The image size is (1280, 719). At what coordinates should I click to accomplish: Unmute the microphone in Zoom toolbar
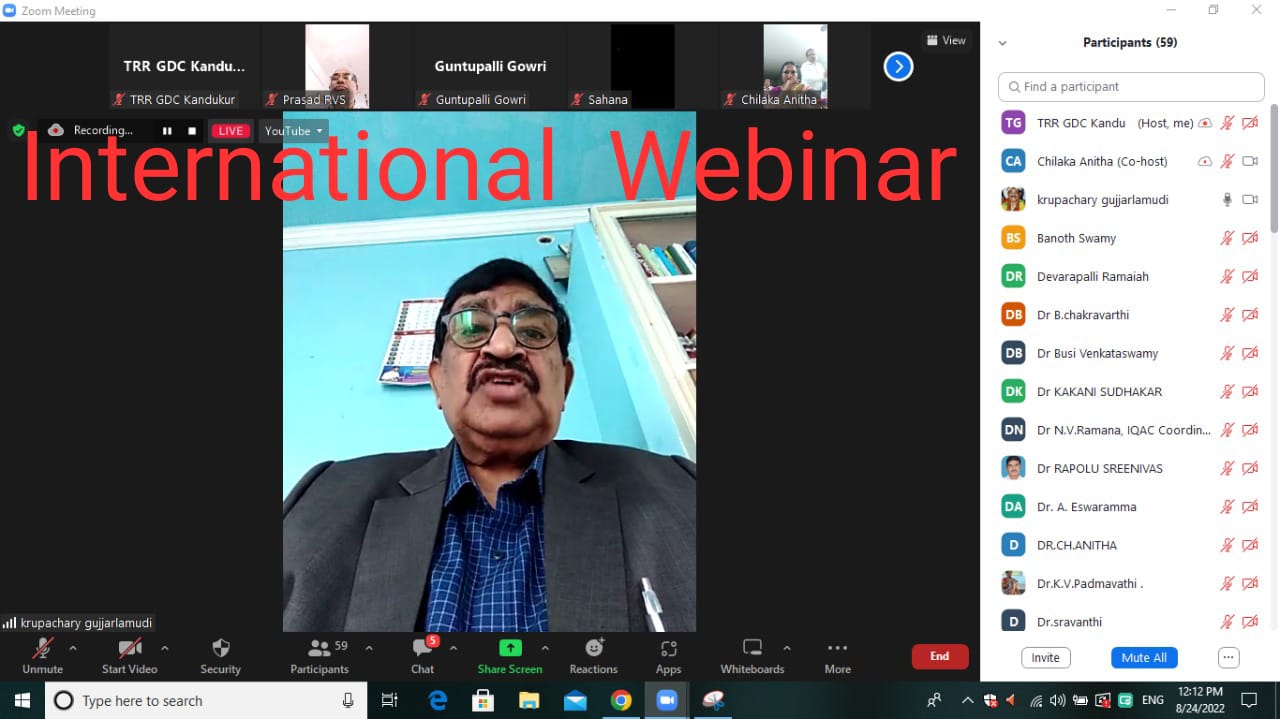pos(43,649)
